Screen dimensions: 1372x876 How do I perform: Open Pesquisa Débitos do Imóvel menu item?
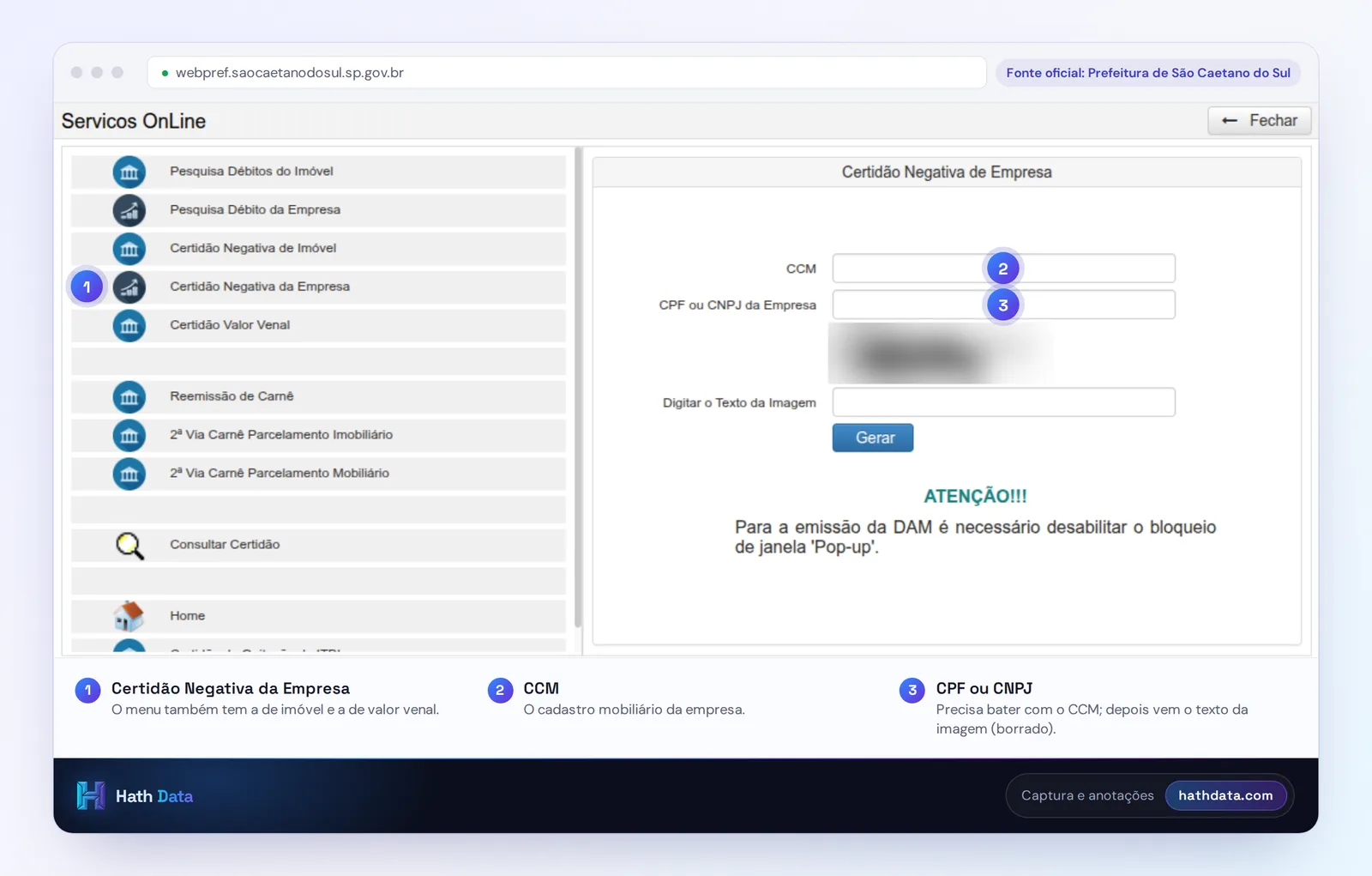coord(318,172)
